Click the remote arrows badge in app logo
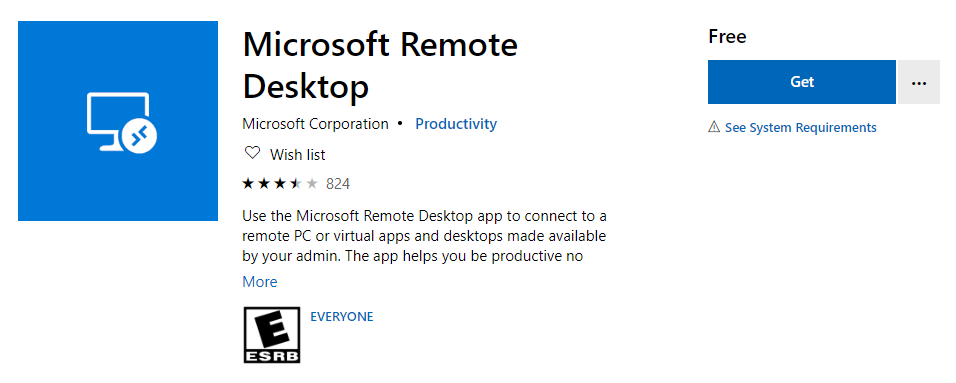 (140, 135)
